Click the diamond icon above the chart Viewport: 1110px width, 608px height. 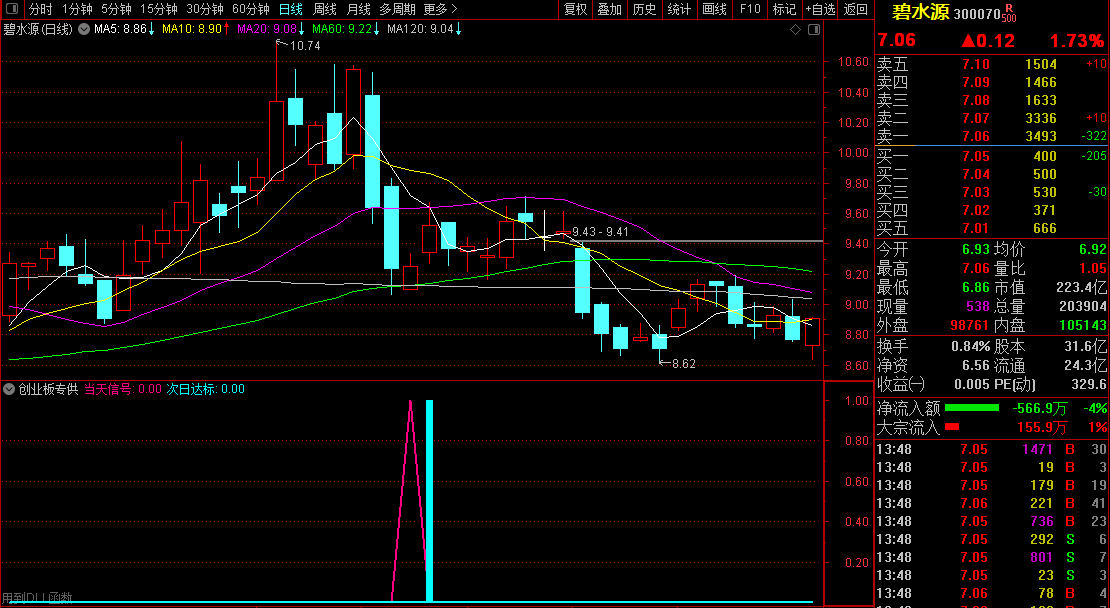pyautogui.click(x=795, y=30)
